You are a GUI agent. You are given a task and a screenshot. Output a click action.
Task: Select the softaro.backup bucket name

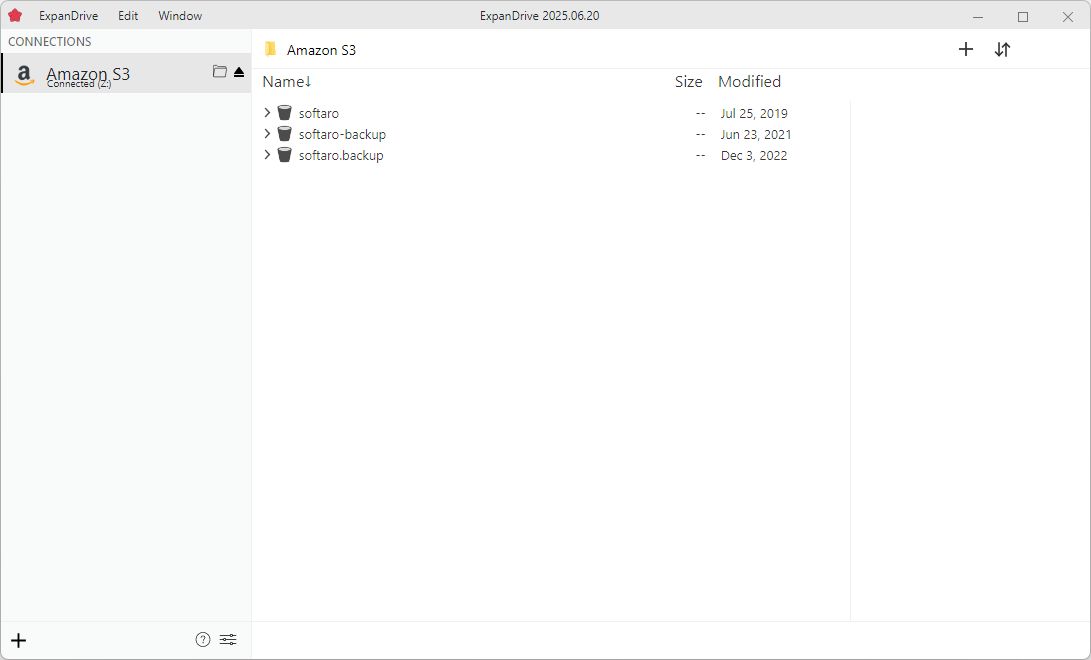(x=341, y=155)
